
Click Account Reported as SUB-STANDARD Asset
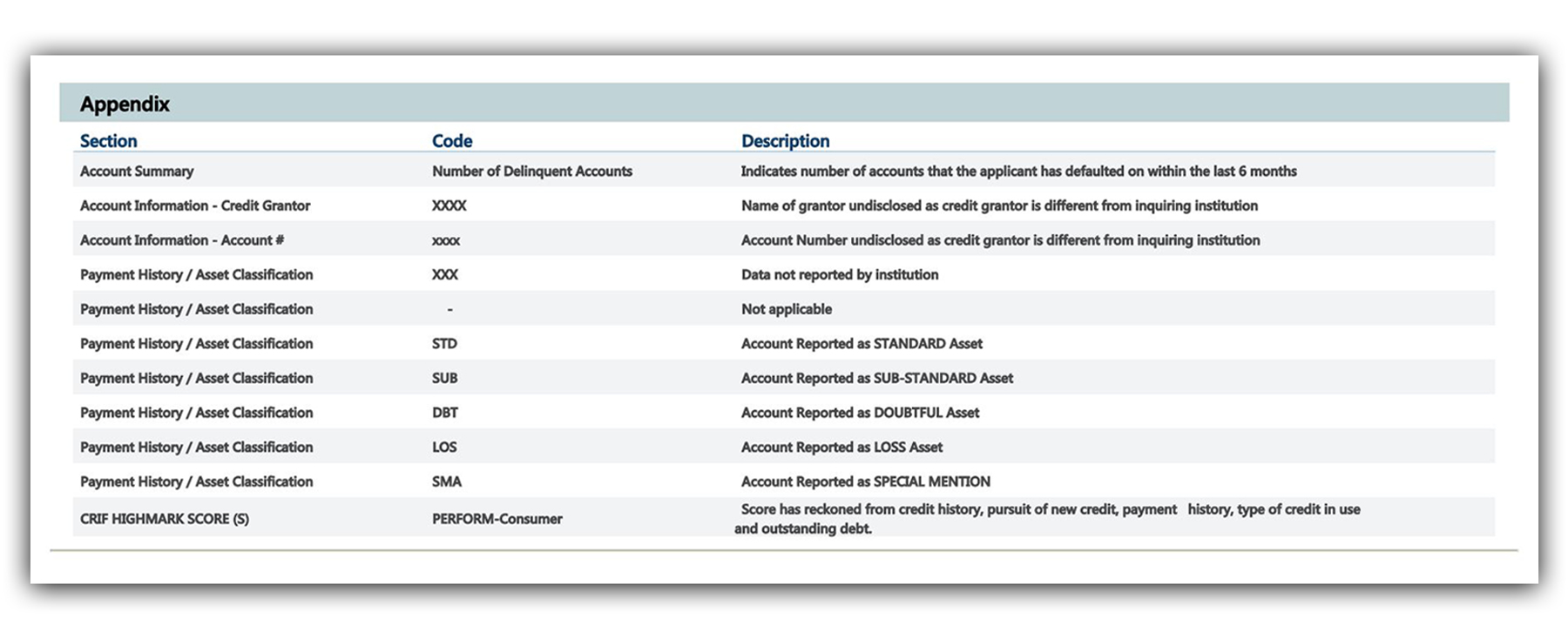877,378
